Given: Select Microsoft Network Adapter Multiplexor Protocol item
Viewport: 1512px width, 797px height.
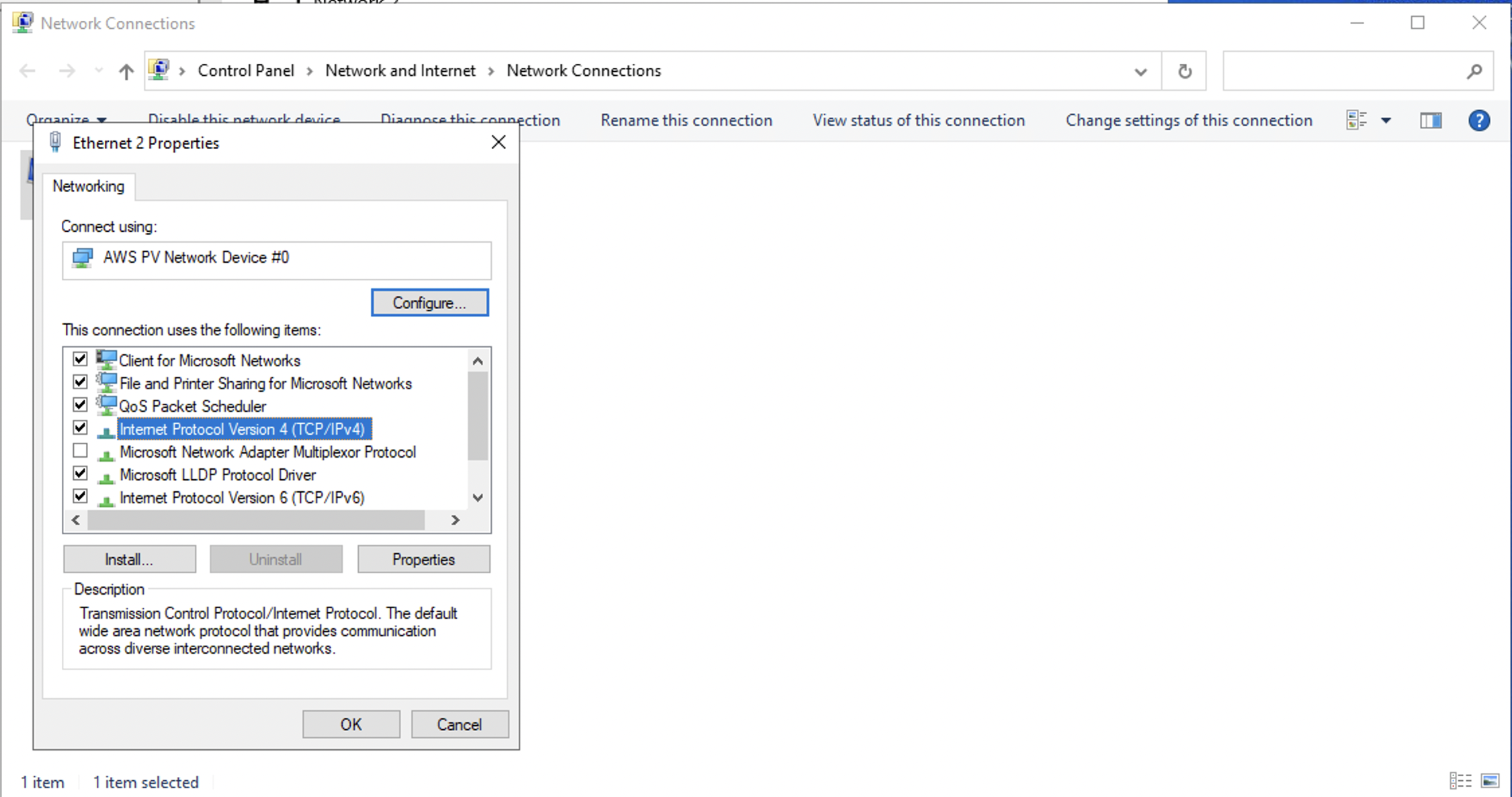Looking at the screenshot, I should 267,452.
